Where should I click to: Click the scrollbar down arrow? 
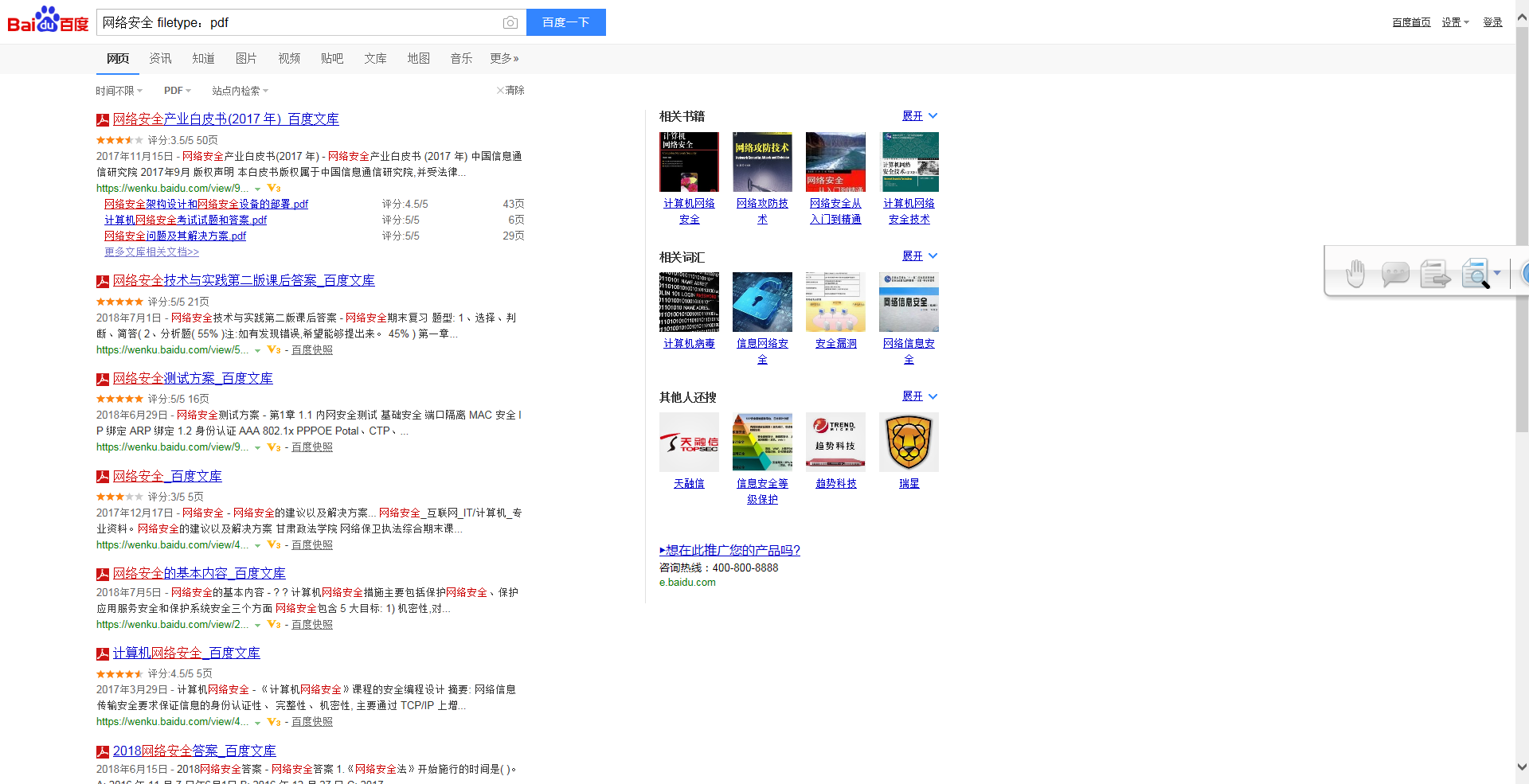coord(1522,768)
